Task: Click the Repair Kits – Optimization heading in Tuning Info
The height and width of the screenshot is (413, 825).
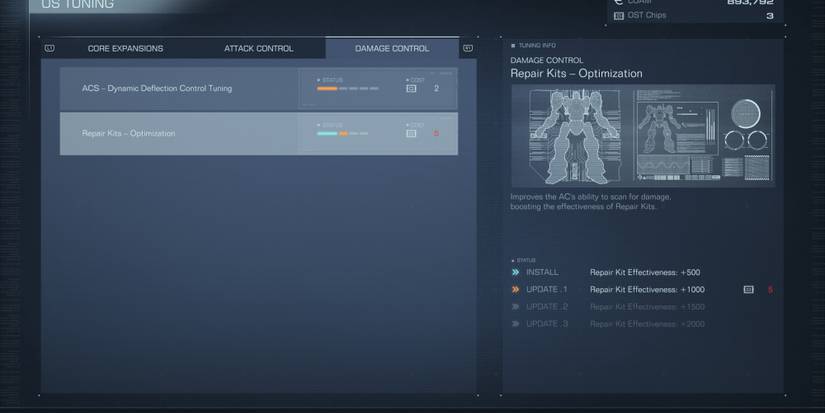Action: 576,74
